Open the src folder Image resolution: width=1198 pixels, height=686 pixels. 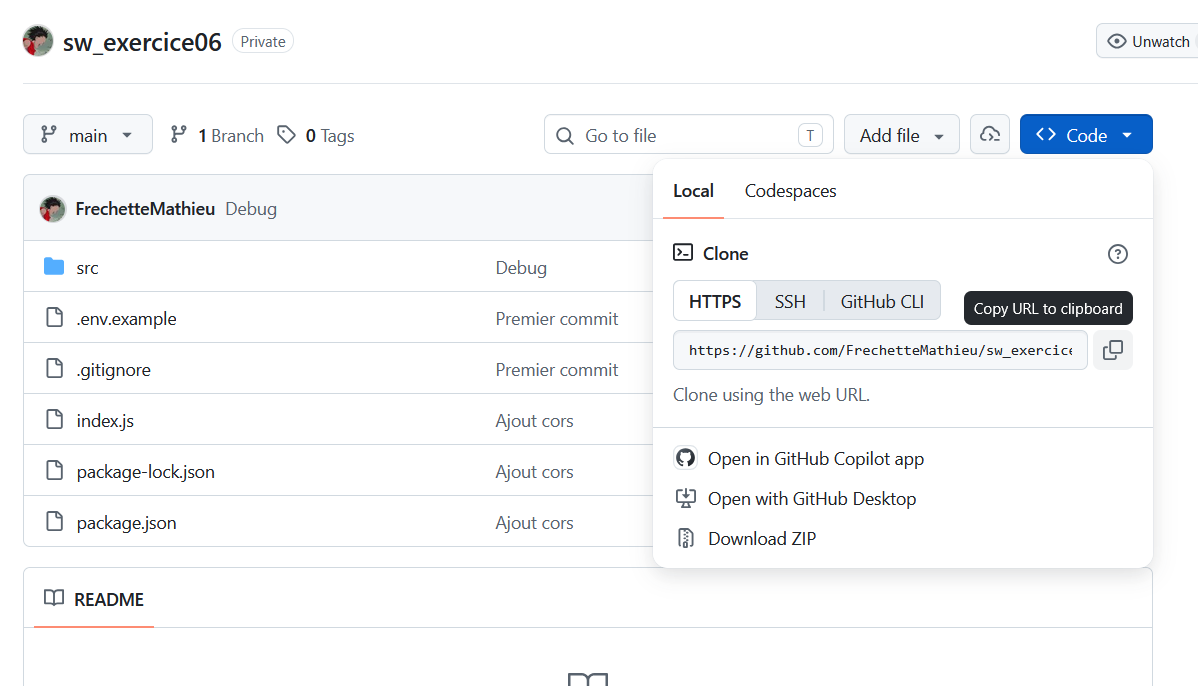87,267
